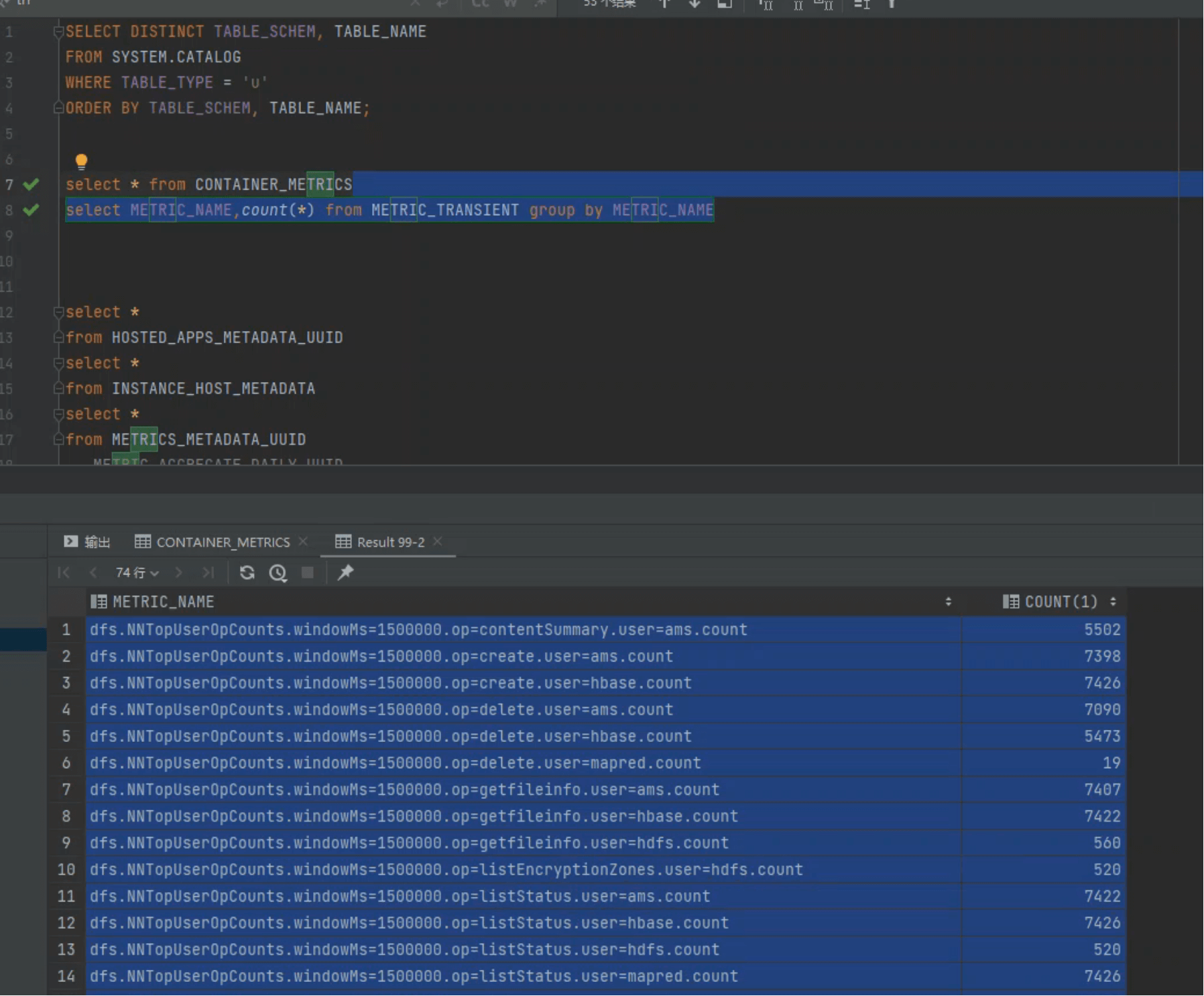Click cell op=create.user=hbase.count
This screenshot has width=1204, height=996.
pyautogui.click(x=523, y=683)
